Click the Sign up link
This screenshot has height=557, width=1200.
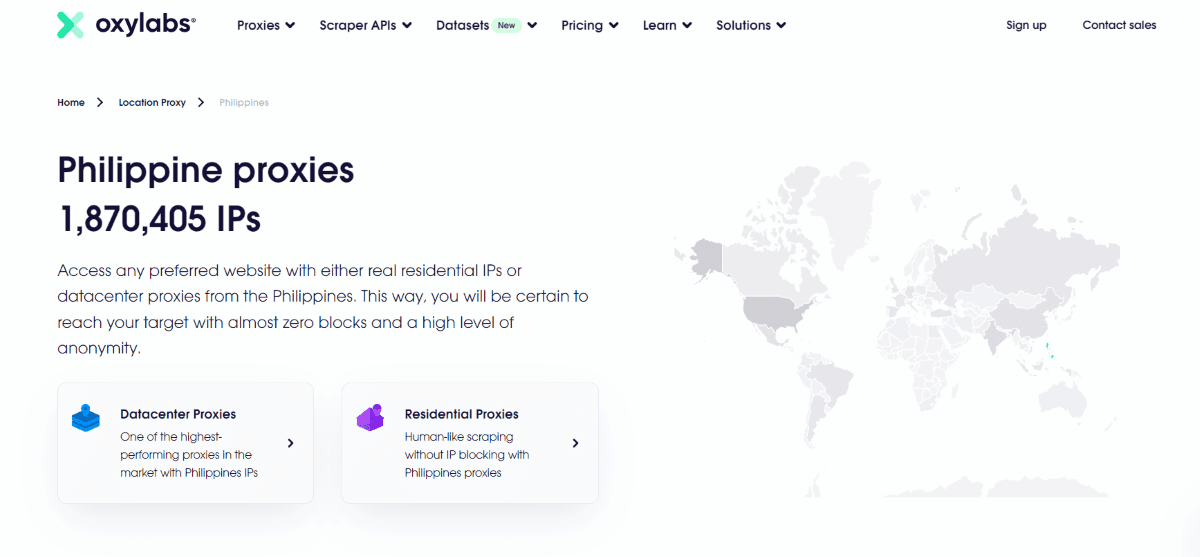[x=1026, y=25]
